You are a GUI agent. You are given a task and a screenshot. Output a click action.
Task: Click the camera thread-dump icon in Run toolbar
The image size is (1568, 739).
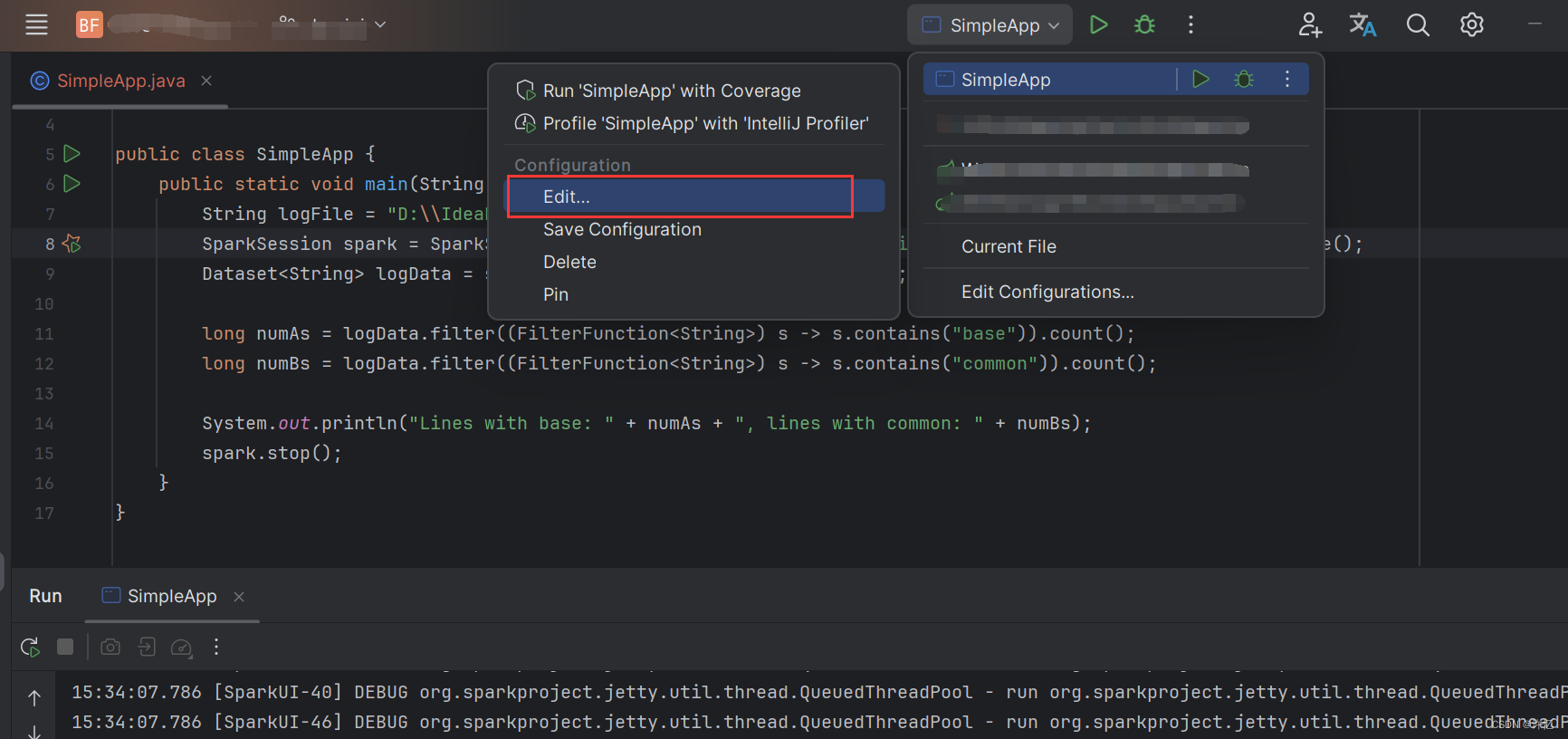tap(110, 647)
